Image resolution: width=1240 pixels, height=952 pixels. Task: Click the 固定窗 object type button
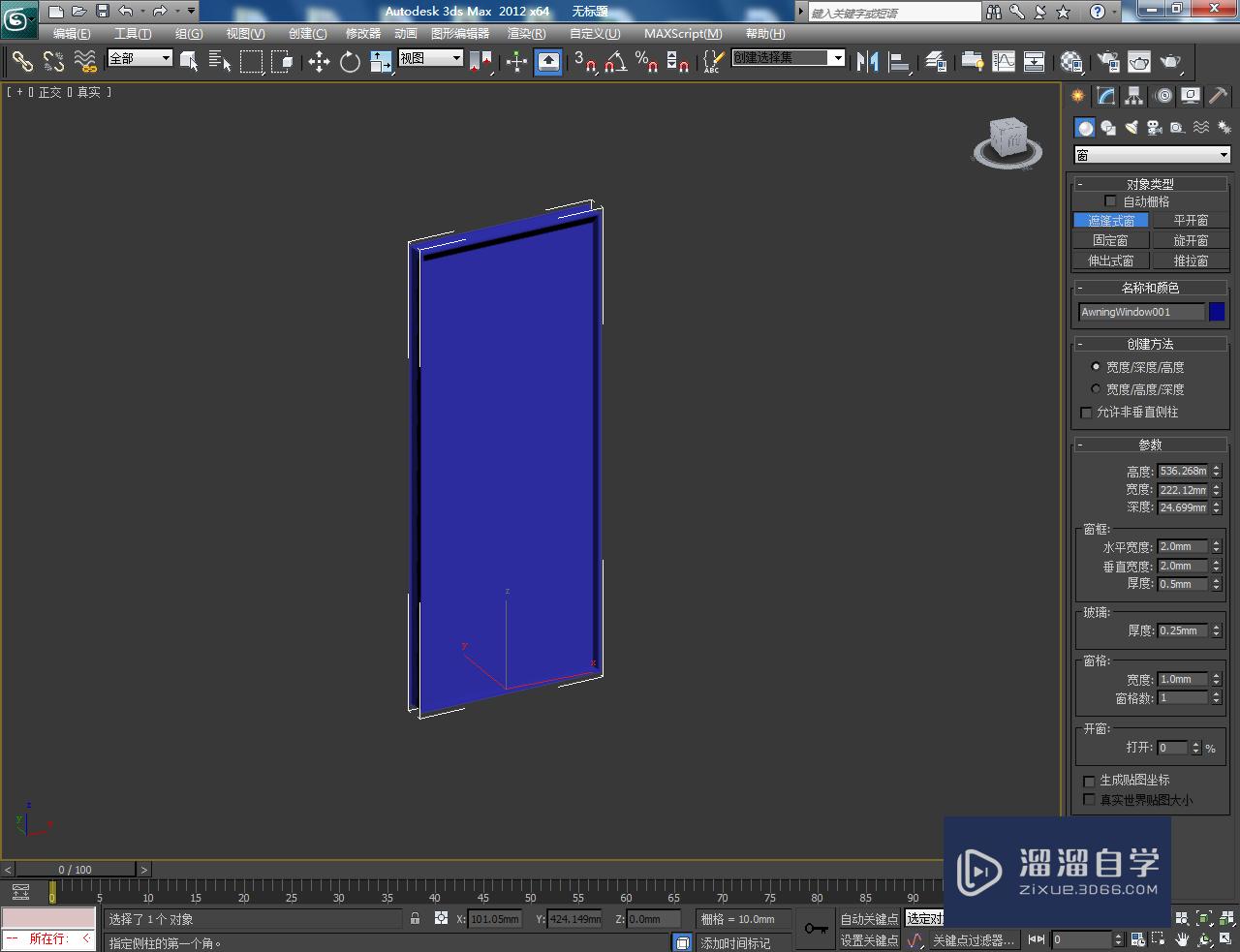pos(1111,240)
